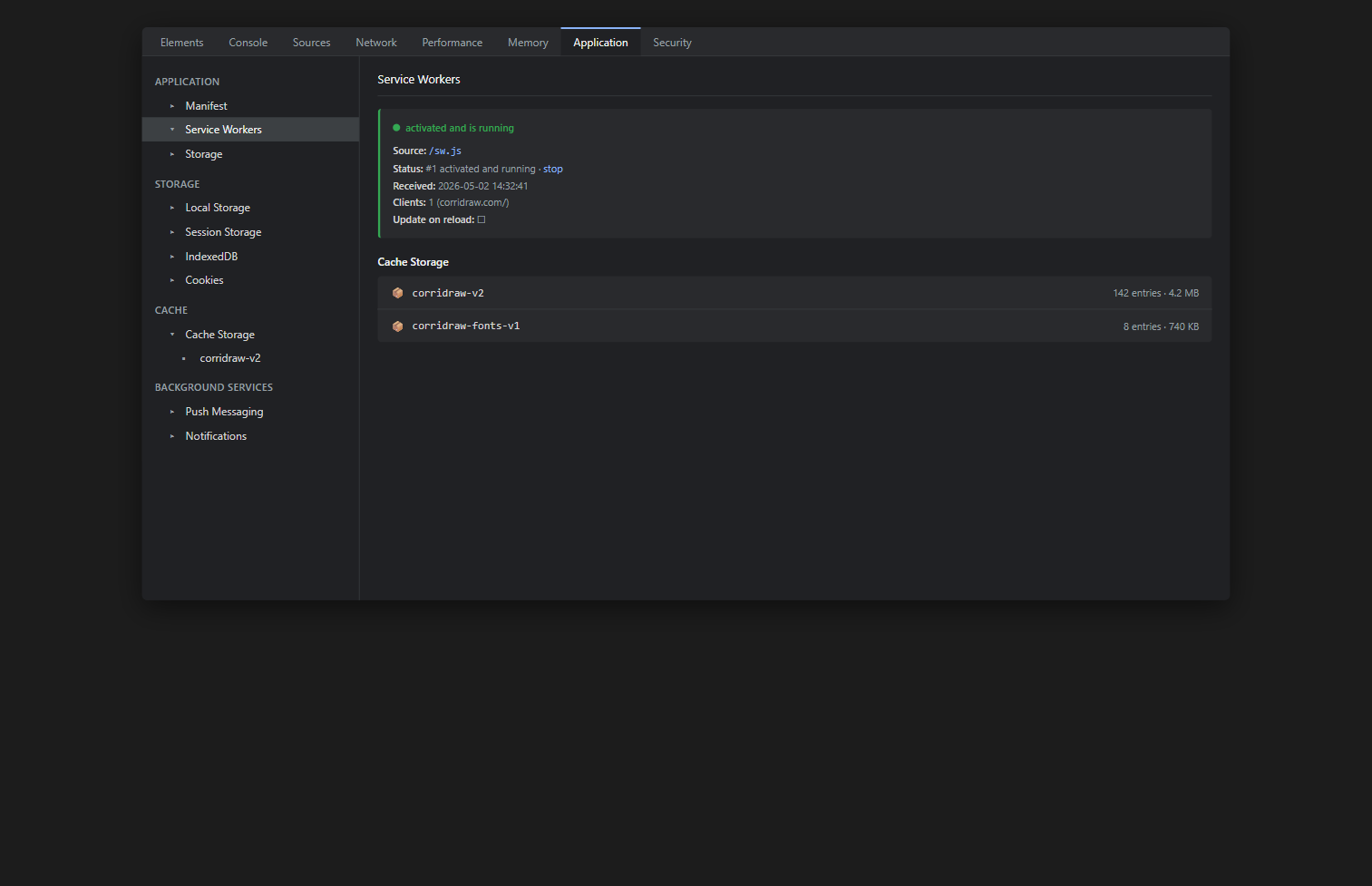The height and width of the screenshot is (886, 1372).
Task: Open Local Storage in the sidebar
Action: 250,208
